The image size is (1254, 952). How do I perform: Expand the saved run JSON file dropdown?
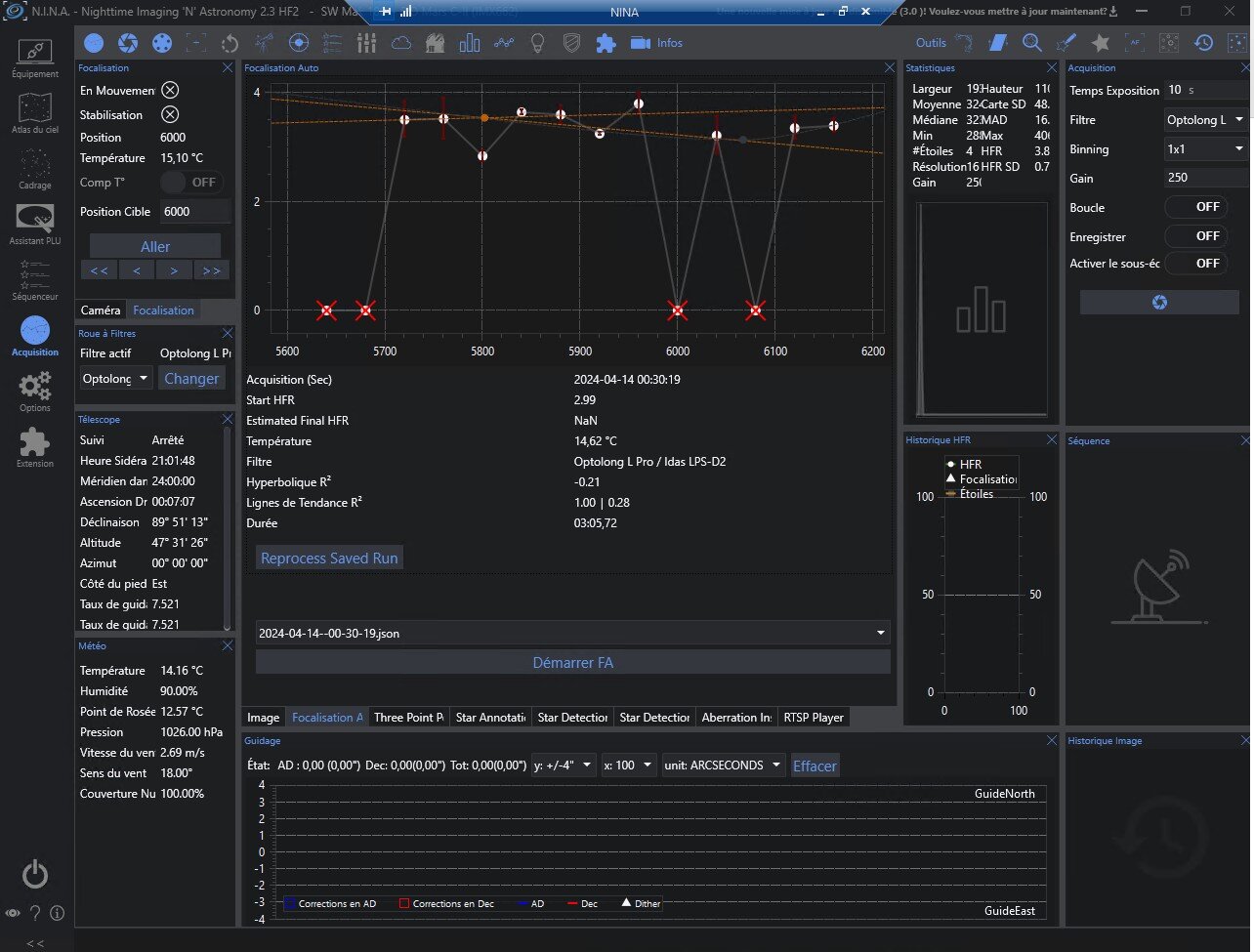(571, 633)
